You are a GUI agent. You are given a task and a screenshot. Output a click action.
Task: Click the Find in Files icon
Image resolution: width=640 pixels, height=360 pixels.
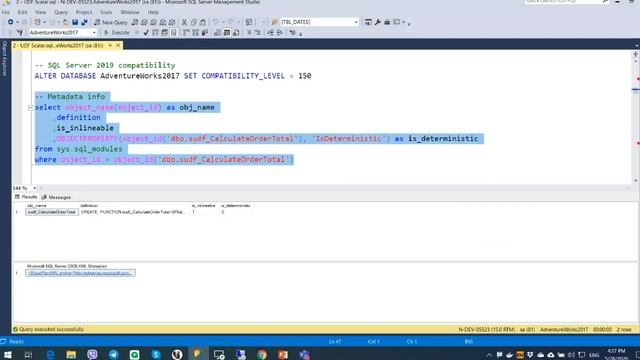pyautogui.click(x=274, y=22)
